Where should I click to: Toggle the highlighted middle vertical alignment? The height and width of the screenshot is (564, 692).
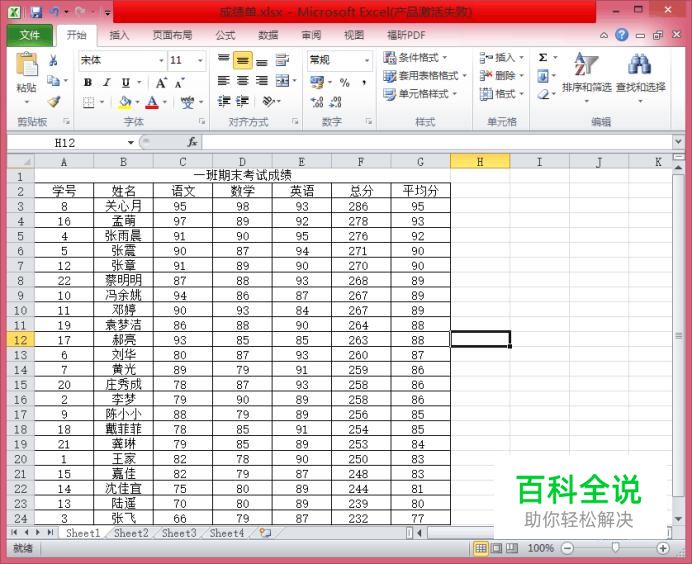(243, 60)
